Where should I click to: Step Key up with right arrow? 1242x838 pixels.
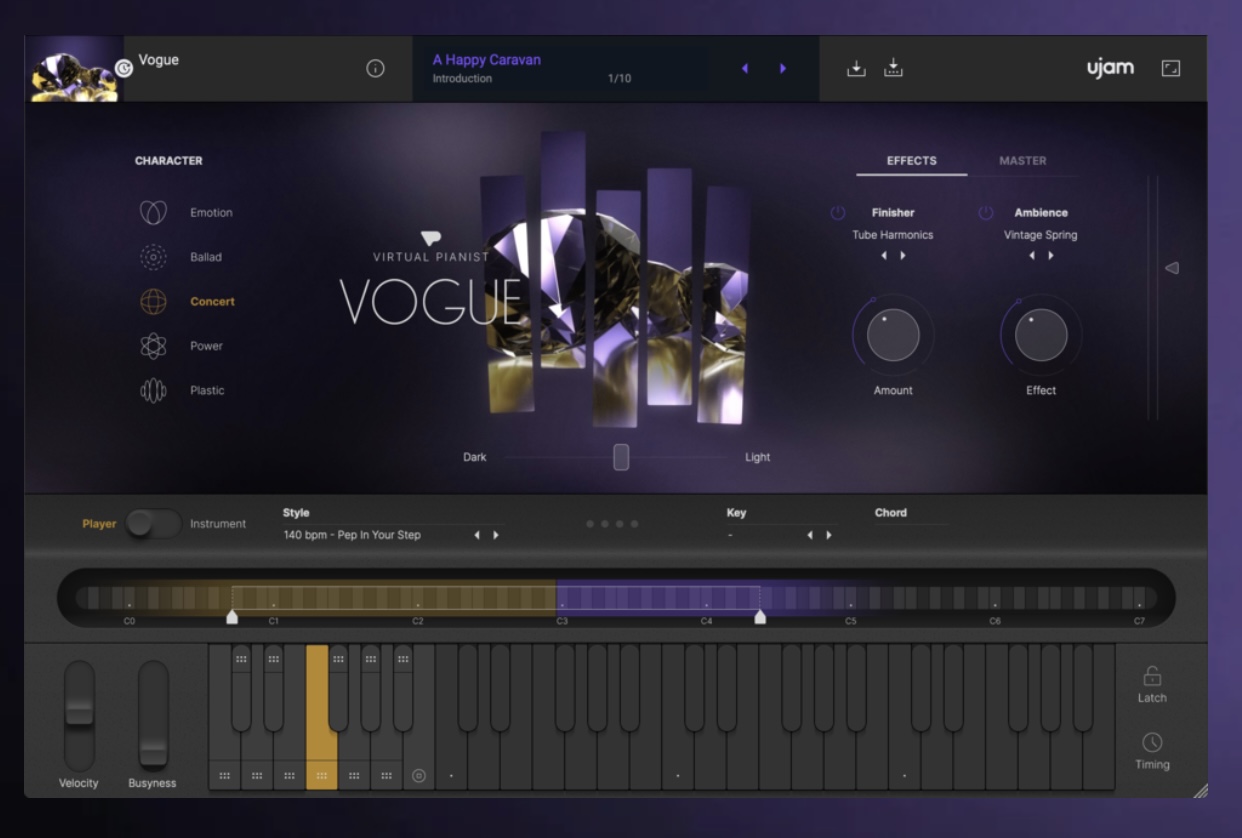829,535
